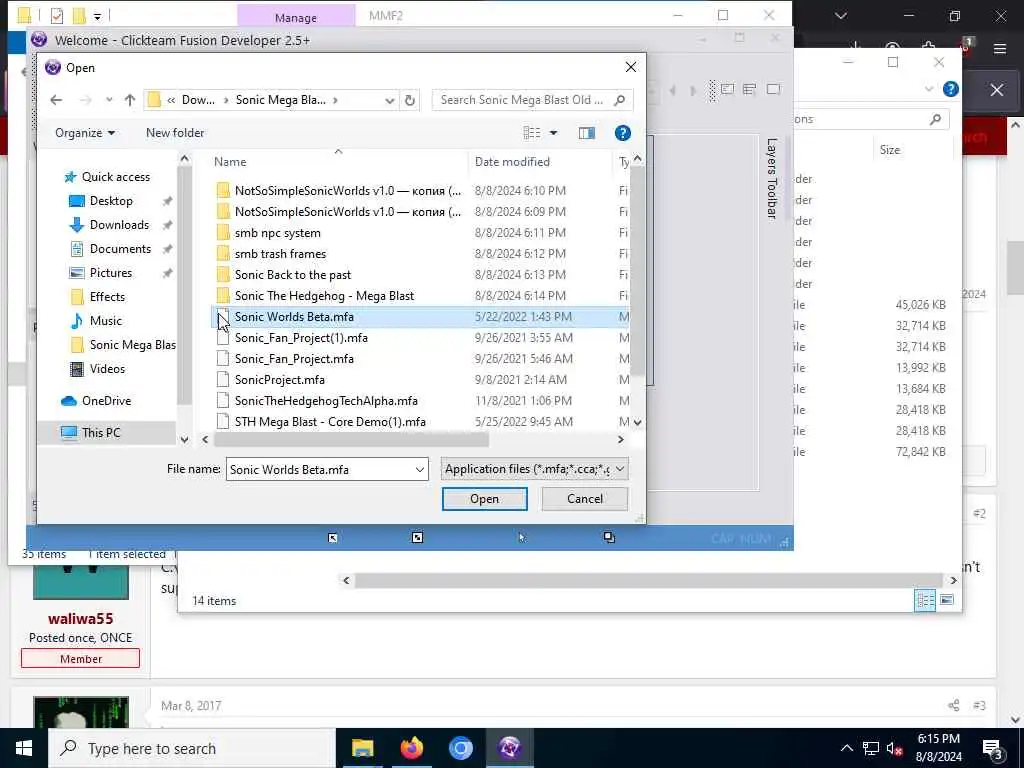Click the Clickteam Fusion taskbar icon

point(509,748)
